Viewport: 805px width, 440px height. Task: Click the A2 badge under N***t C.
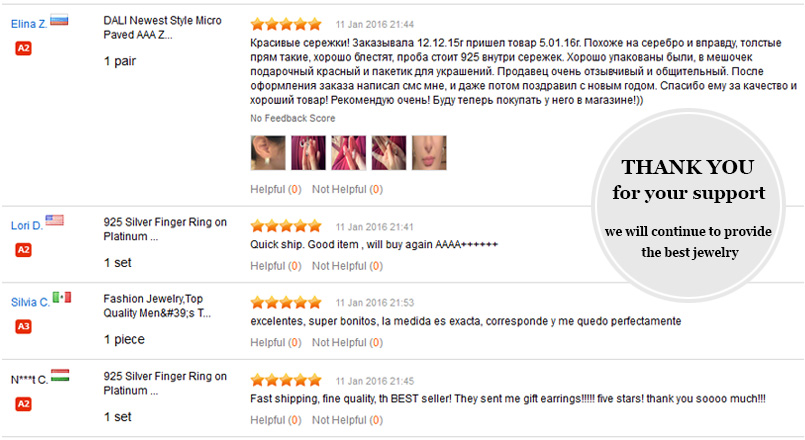point(23,404)
